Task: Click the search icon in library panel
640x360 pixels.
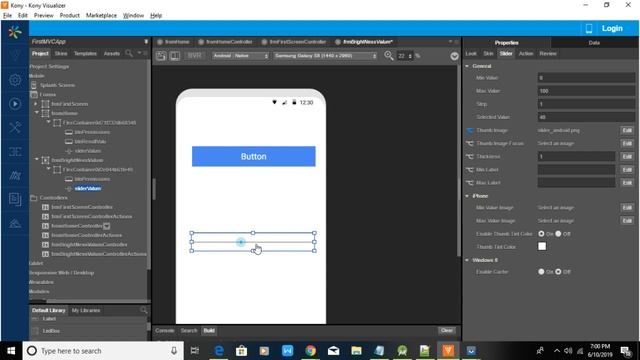Action: 143,310
